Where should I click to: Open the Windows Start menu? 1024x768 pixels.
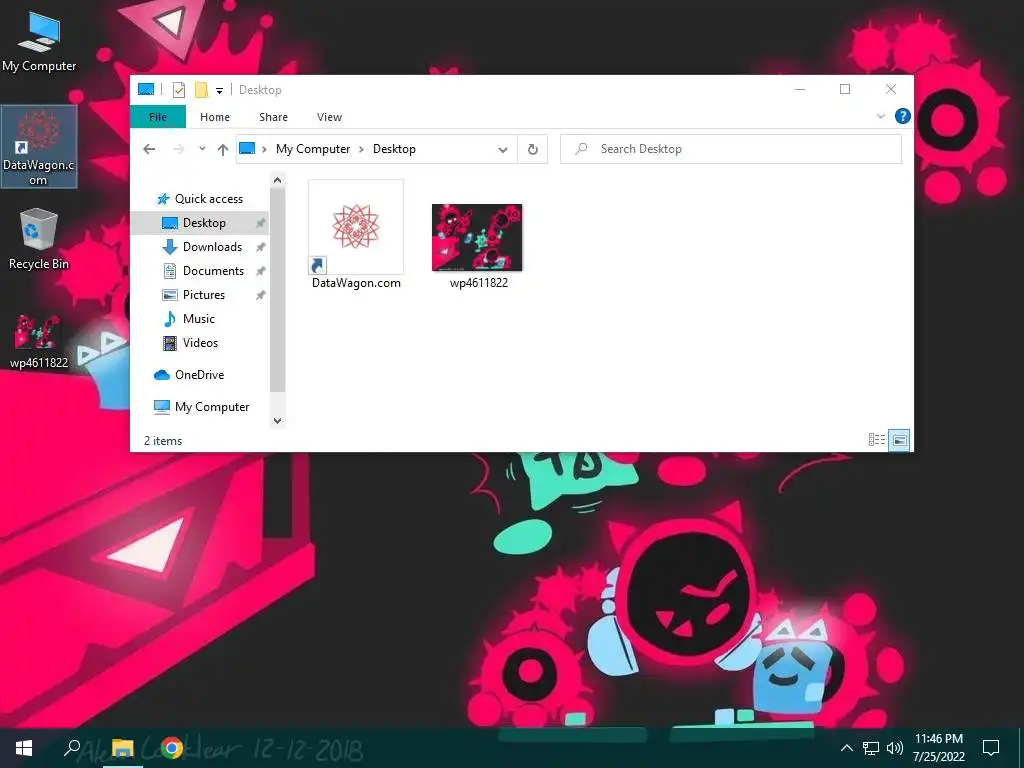click(24, 748)
